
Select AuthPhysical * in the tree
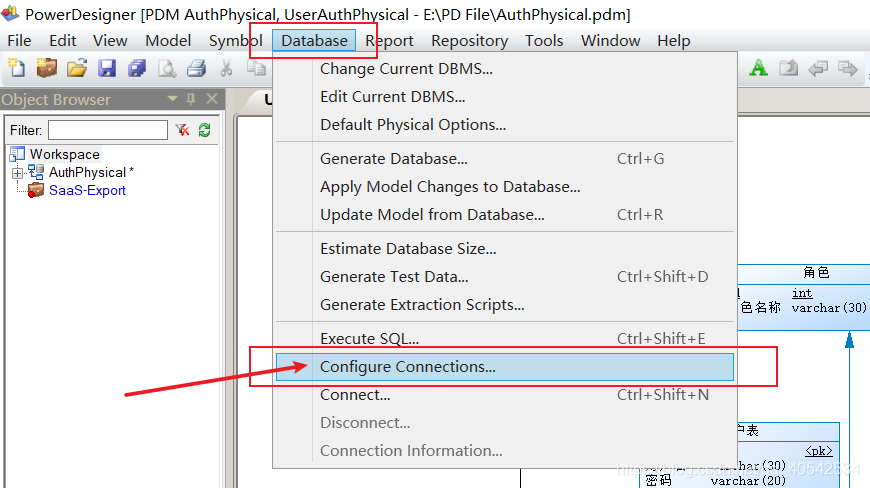click(x=91, y=172)
